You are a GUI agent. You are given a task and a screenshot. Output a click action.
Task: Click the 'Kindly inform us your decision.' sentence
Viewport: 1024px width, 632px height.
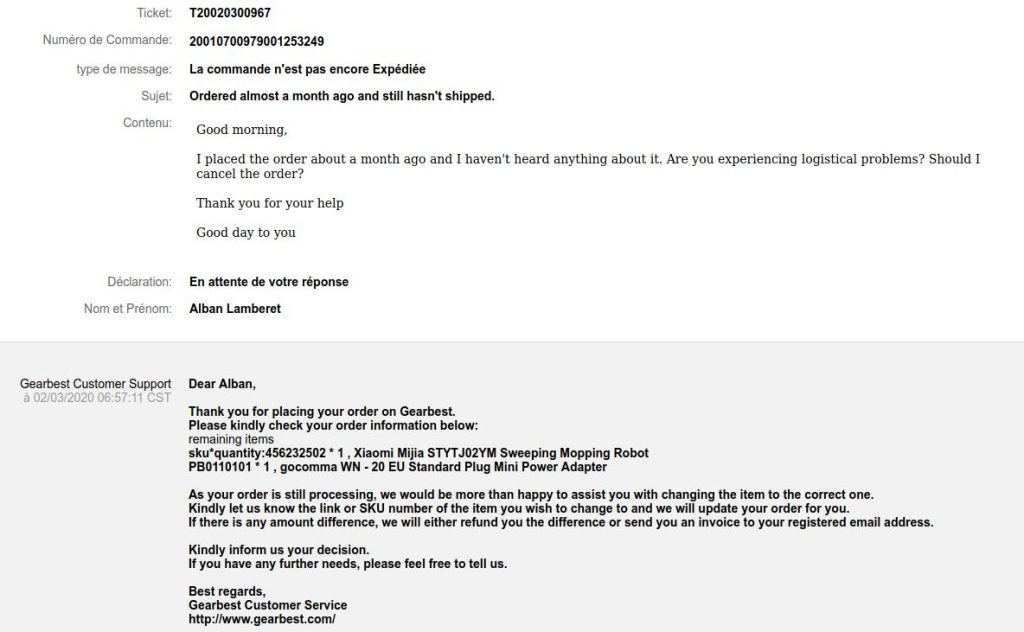click(x=279, y=550)
